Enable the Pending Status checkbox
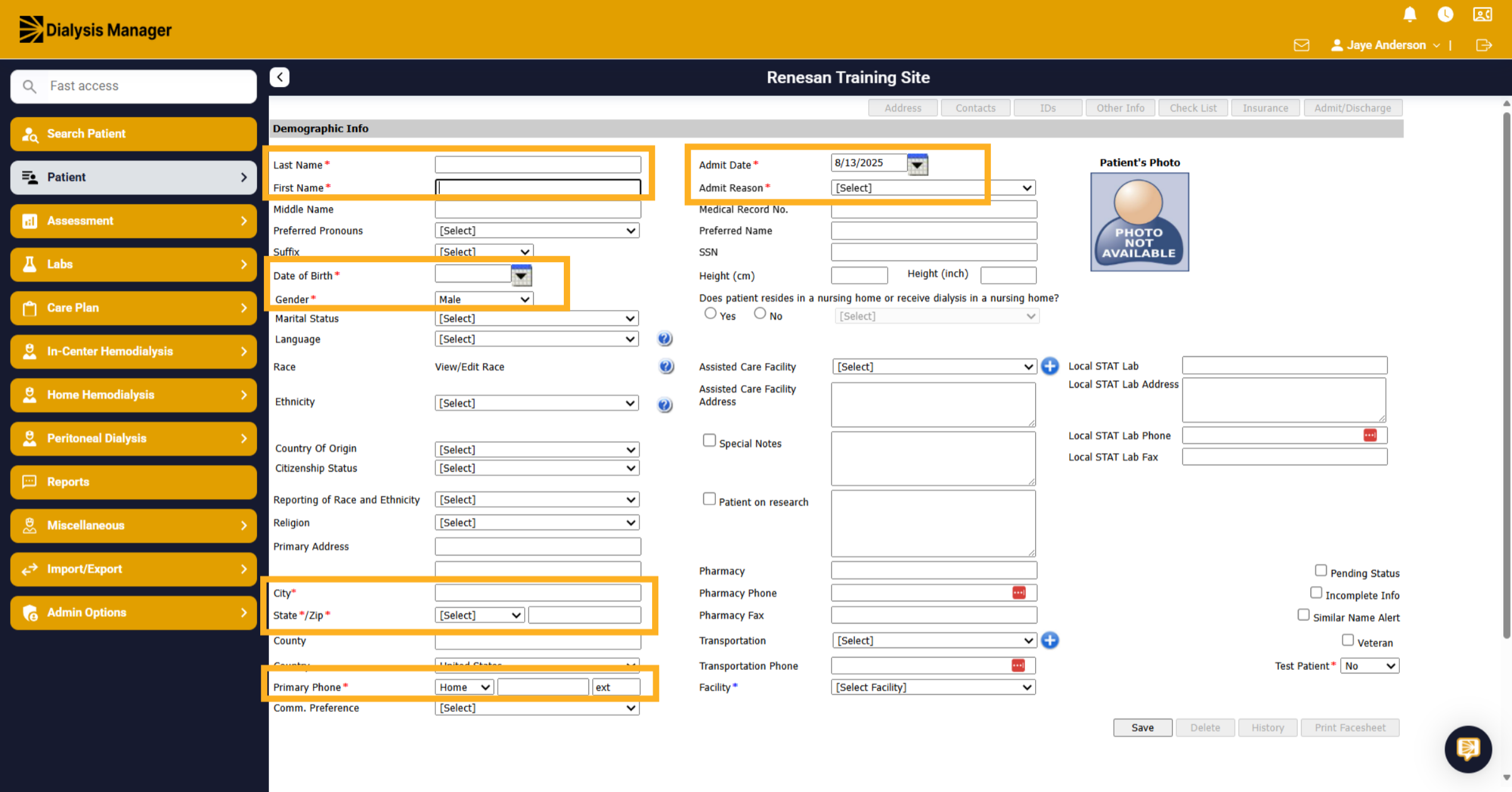The height and width of the screenshot is (792, 1512). [1321, 570]
